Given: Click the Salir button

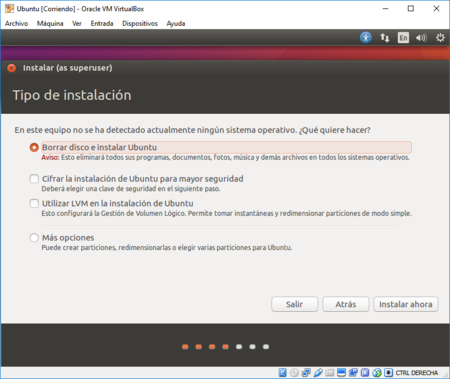Looking at the screenshot, I should [x=295, y=304].
